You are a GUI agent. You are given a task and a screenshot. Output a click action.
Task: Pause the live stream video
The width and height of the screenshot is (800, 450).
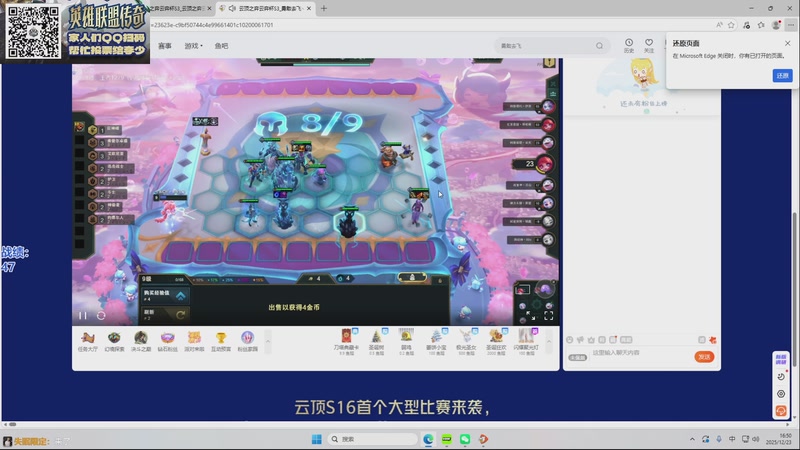tap(83, 315)
